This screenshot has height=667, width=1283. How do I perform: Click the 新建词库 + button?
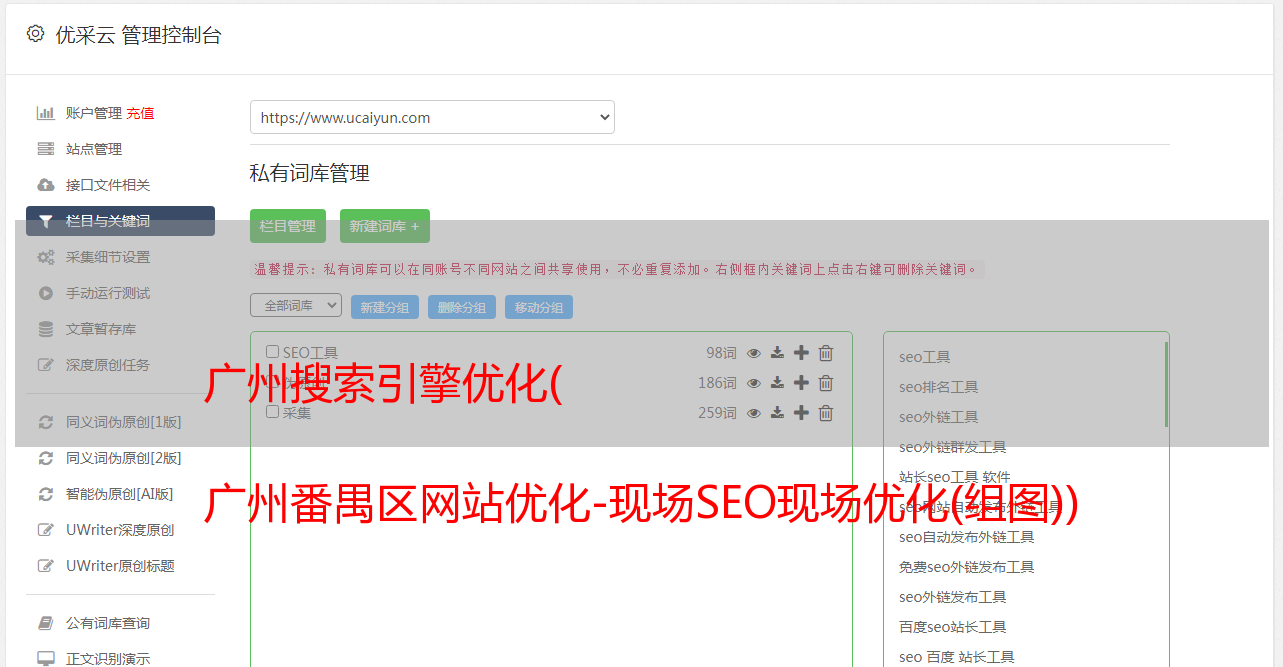coord(385,226)
